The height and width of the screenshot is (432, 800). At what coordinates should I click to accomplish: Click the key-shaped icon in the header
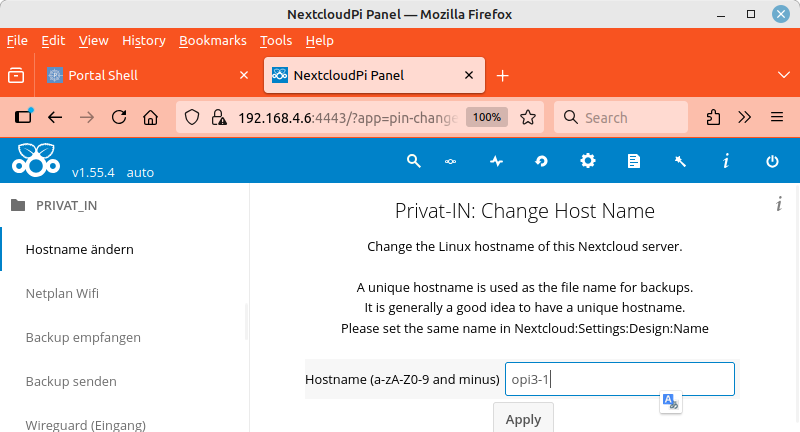[x=451, y=160]
